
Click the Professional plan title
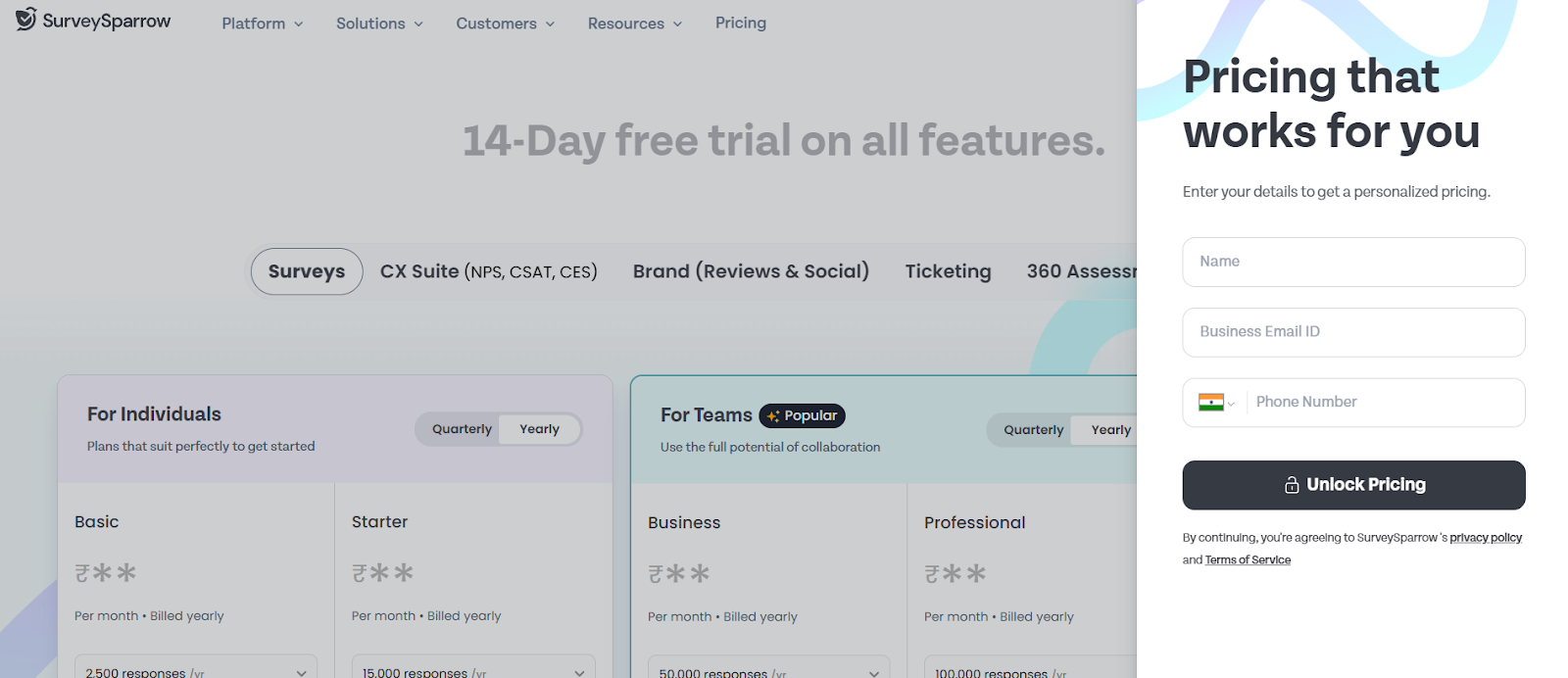pos(974,523)
